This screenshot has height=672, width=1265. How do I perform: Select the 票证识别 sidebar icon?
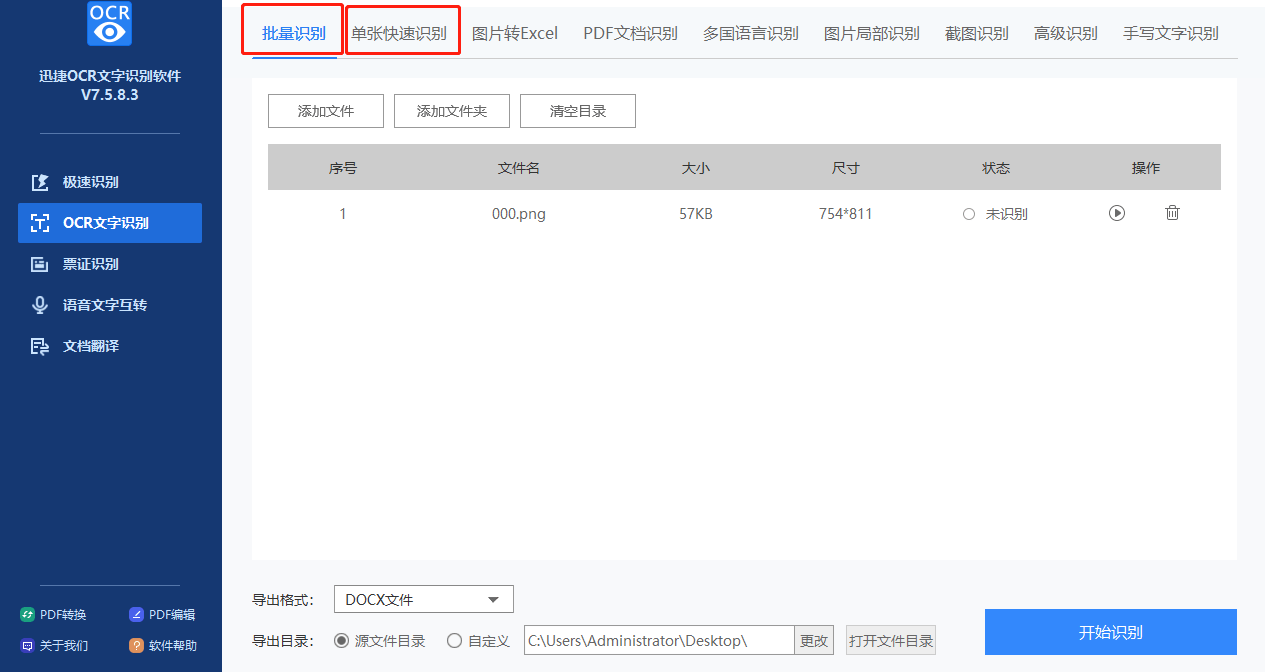[x=40, y=264]
